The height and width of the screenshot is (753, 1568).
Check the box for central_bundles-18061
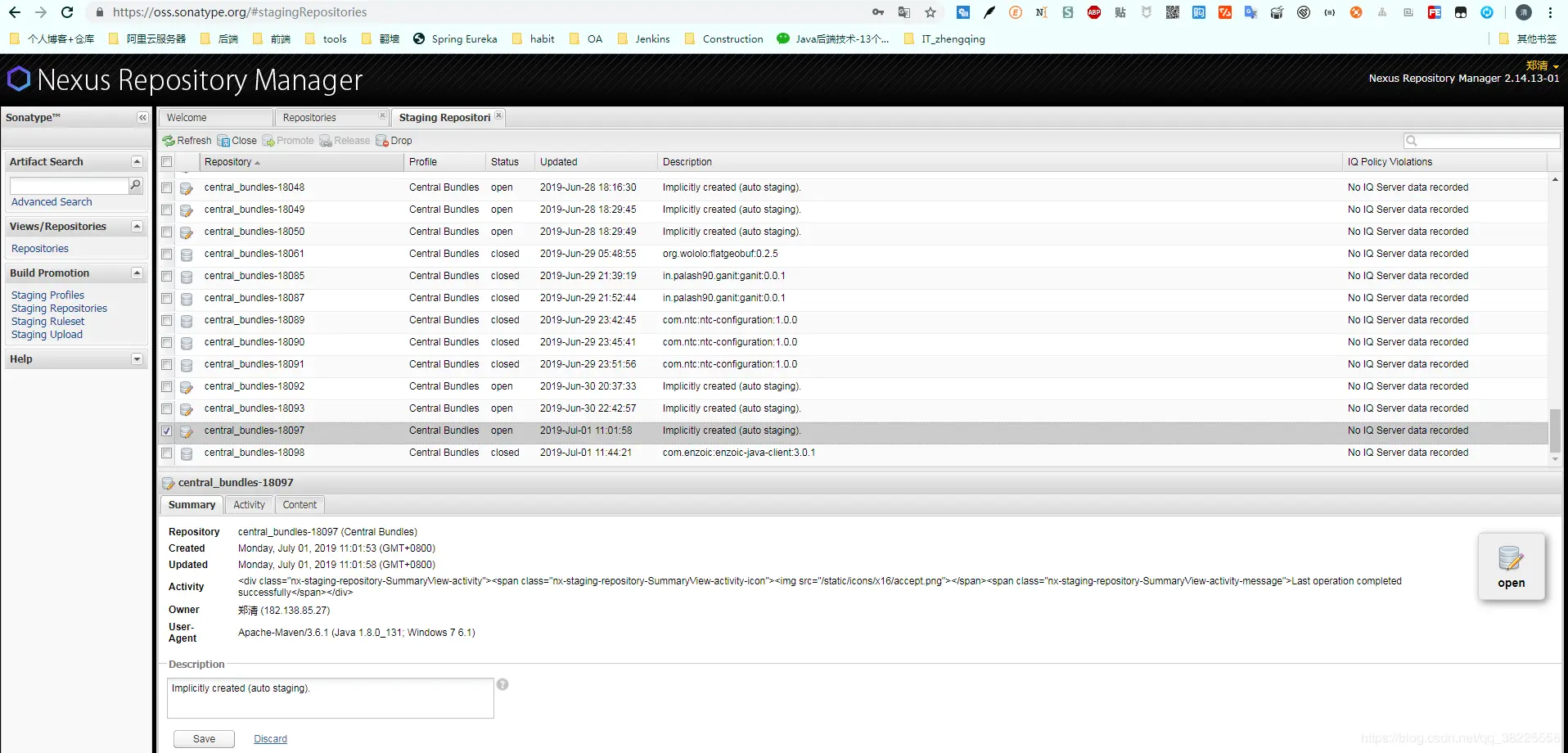167,255
